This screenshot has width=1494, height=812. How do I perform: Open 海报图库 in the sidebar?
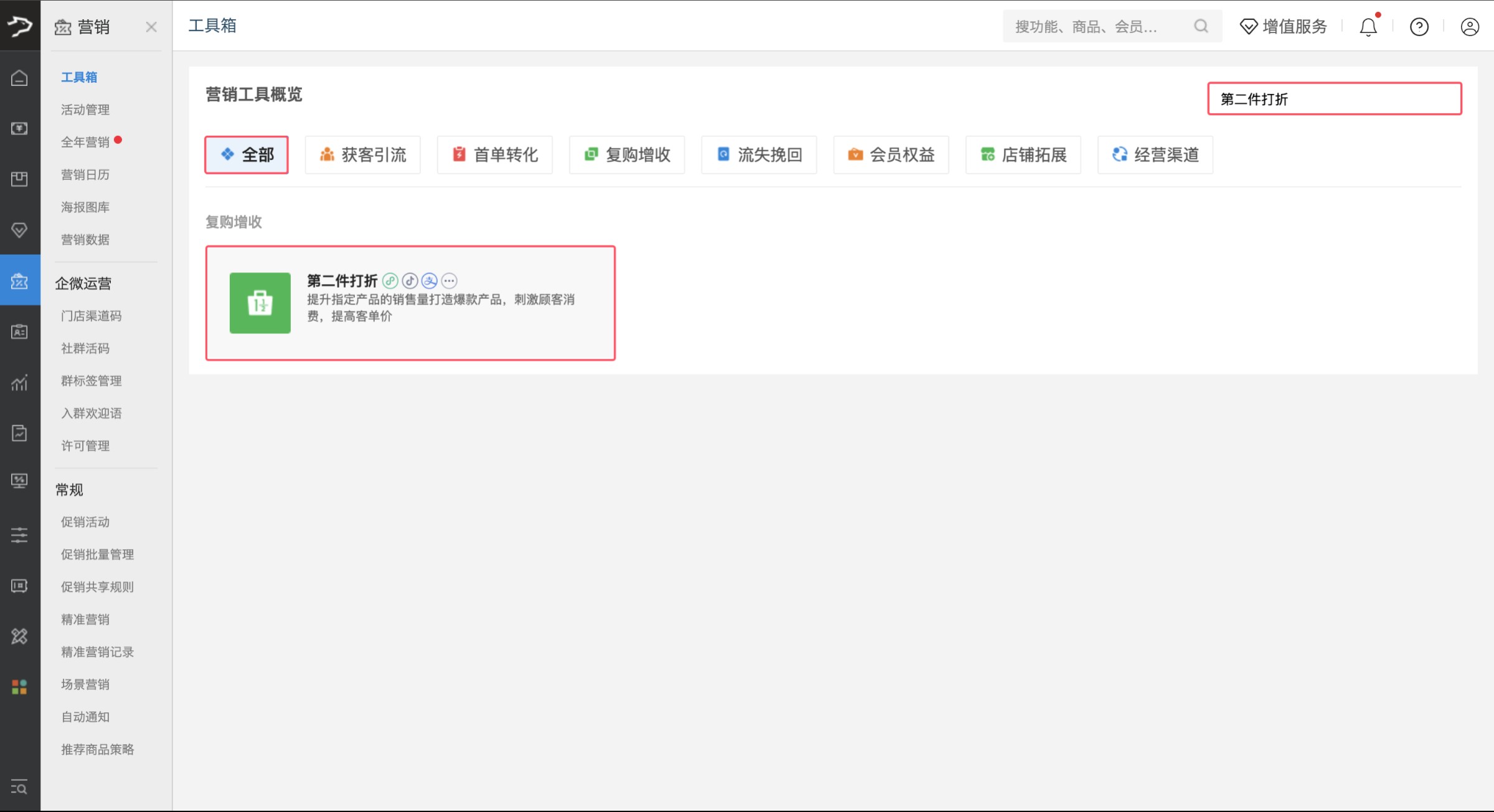tap(85, 207)
